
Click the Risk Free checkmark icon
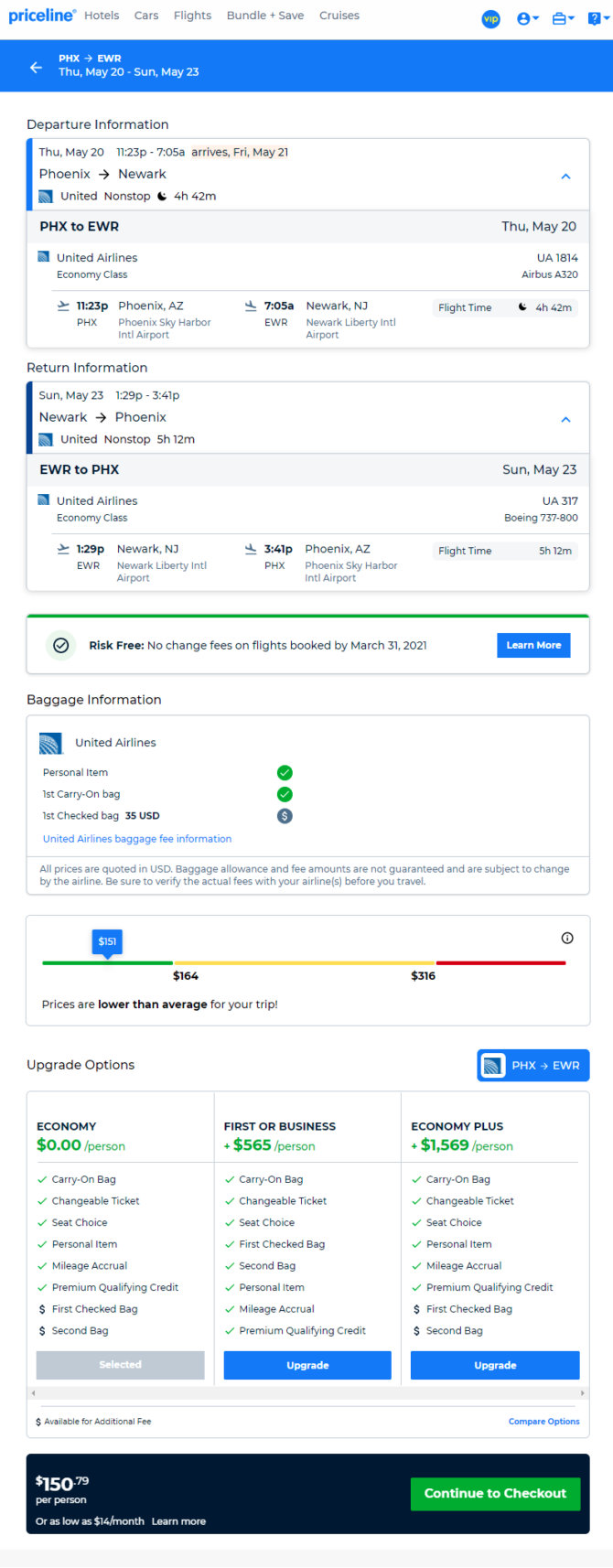61,645
